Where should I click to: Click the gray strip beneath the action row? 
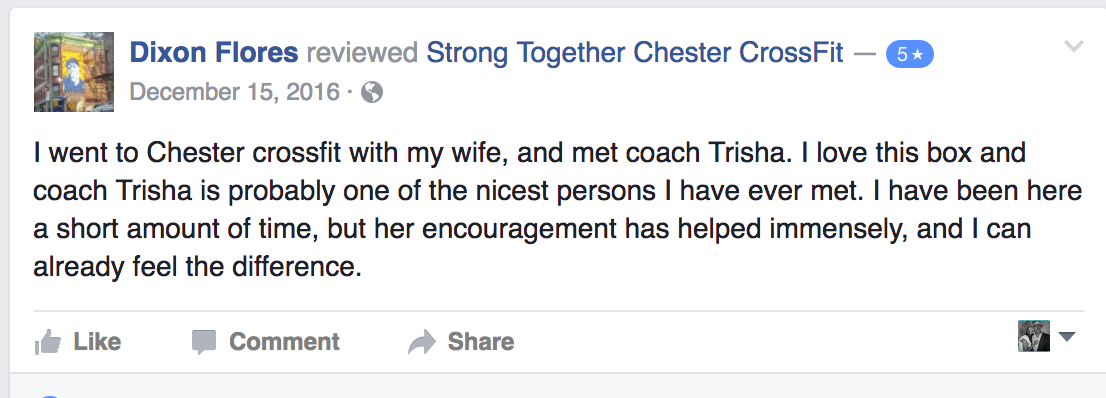click(553, 386)
